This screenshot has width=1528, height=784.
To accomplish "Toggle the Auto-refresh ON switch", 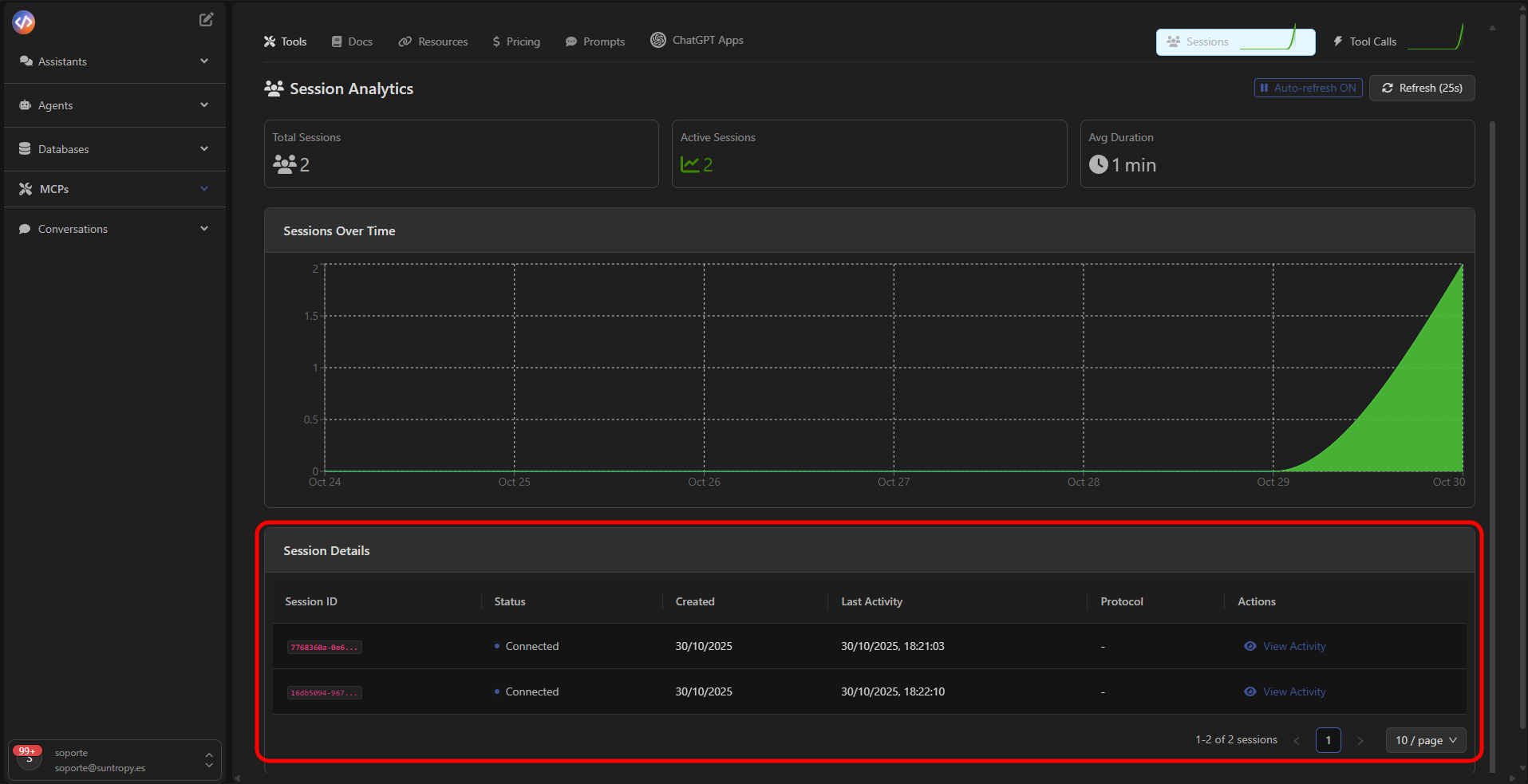I will click(x=1308, y=88).
